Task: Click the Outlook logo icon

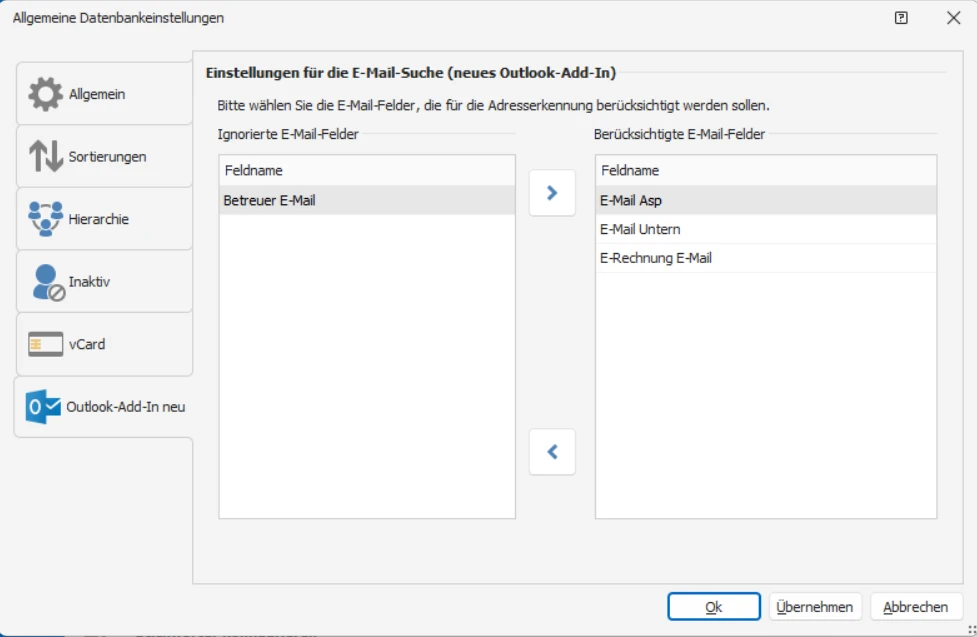Action: click(43, 407)
